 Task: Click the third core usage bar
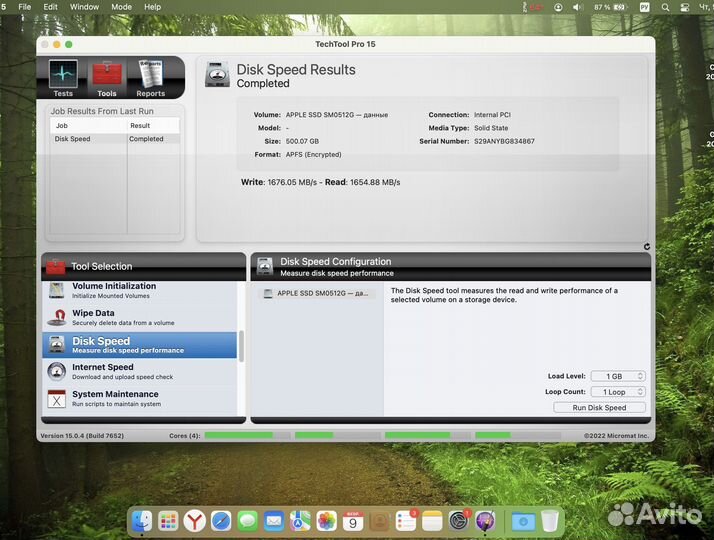click(x=428, y=435)
